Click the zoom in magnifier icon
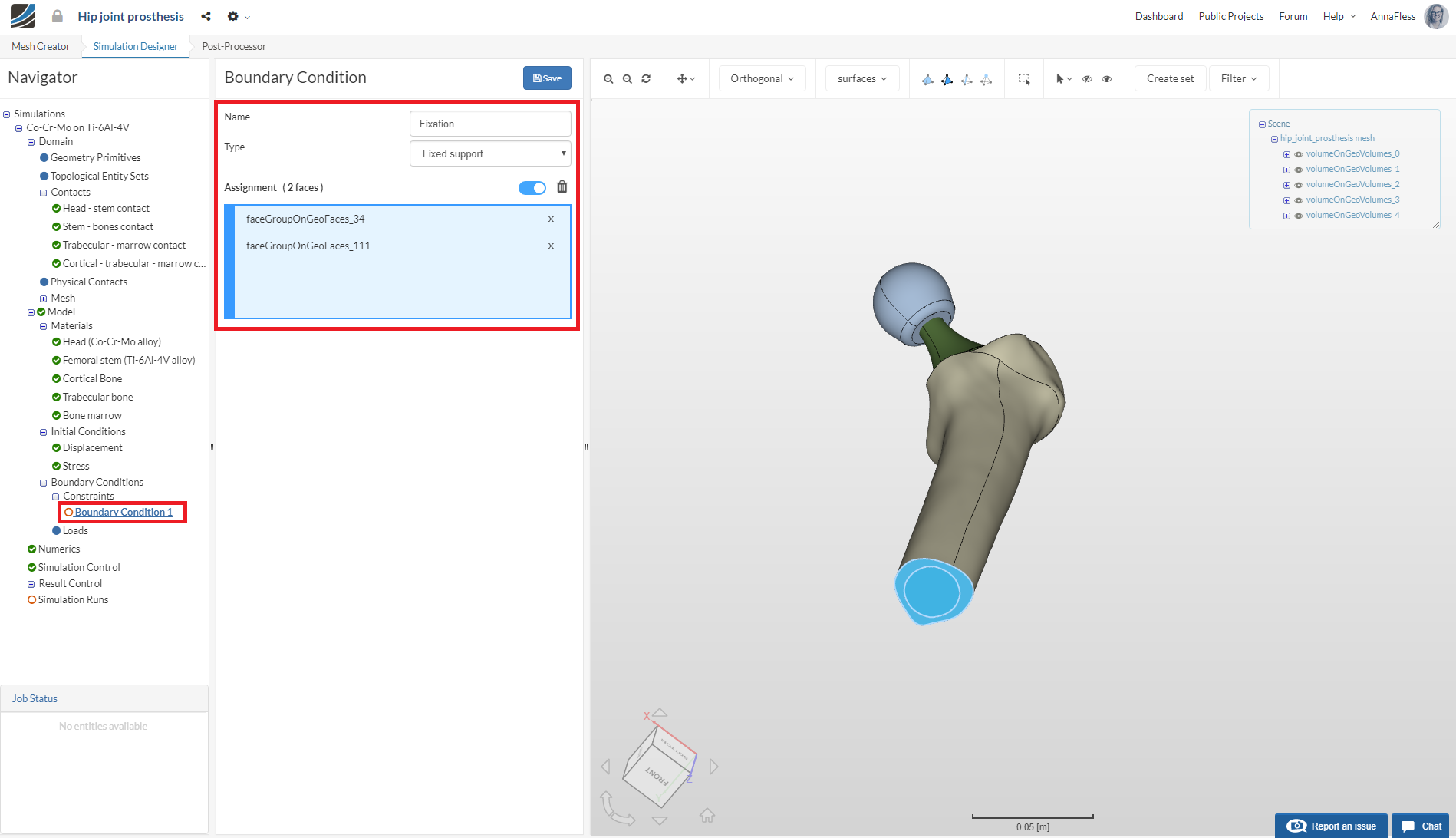Viewport: 1456px width, 838px height. click(x=608, y=79)
